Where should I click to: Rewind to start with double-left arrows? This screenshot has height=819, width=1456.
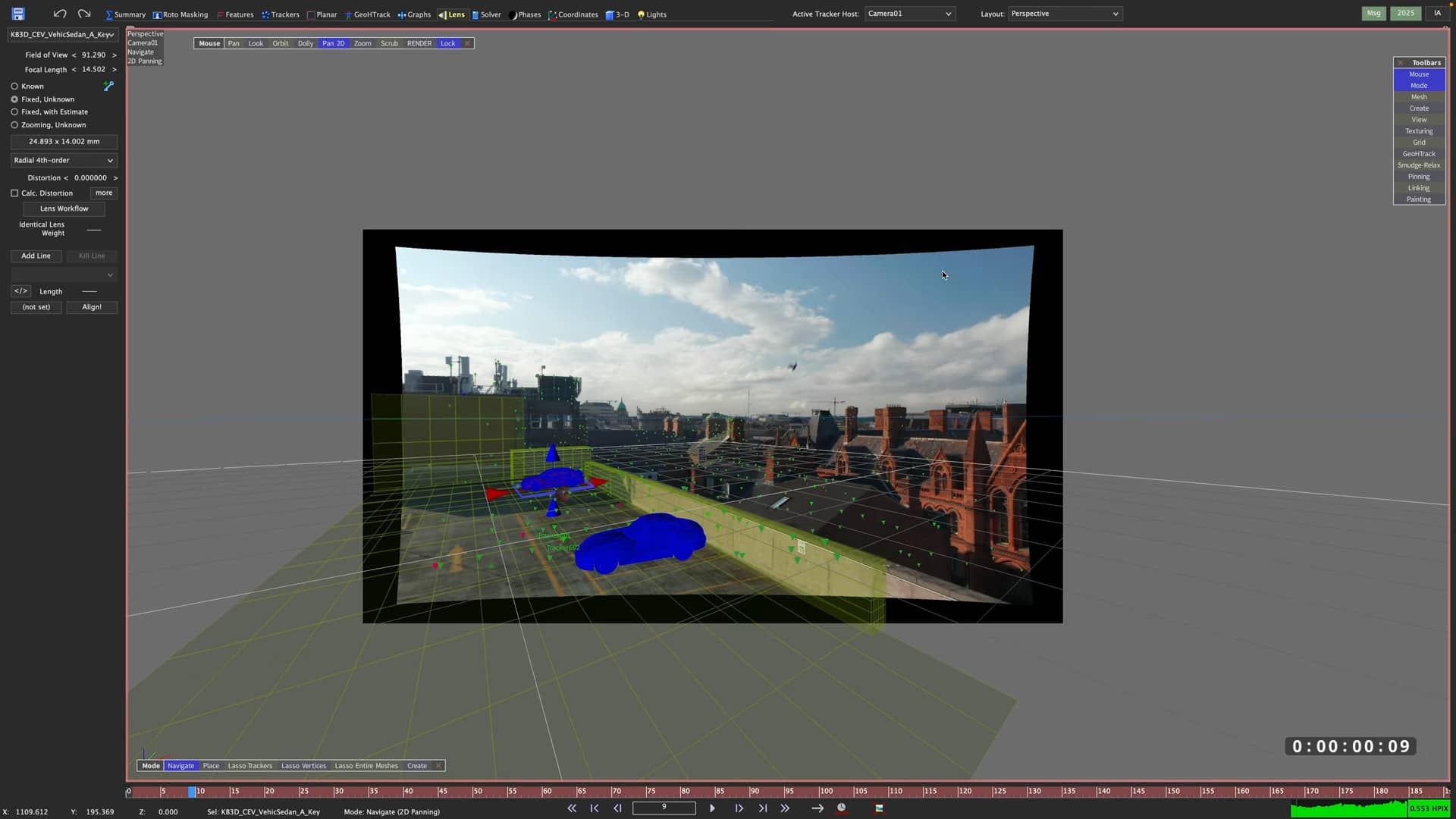[572, 808]
